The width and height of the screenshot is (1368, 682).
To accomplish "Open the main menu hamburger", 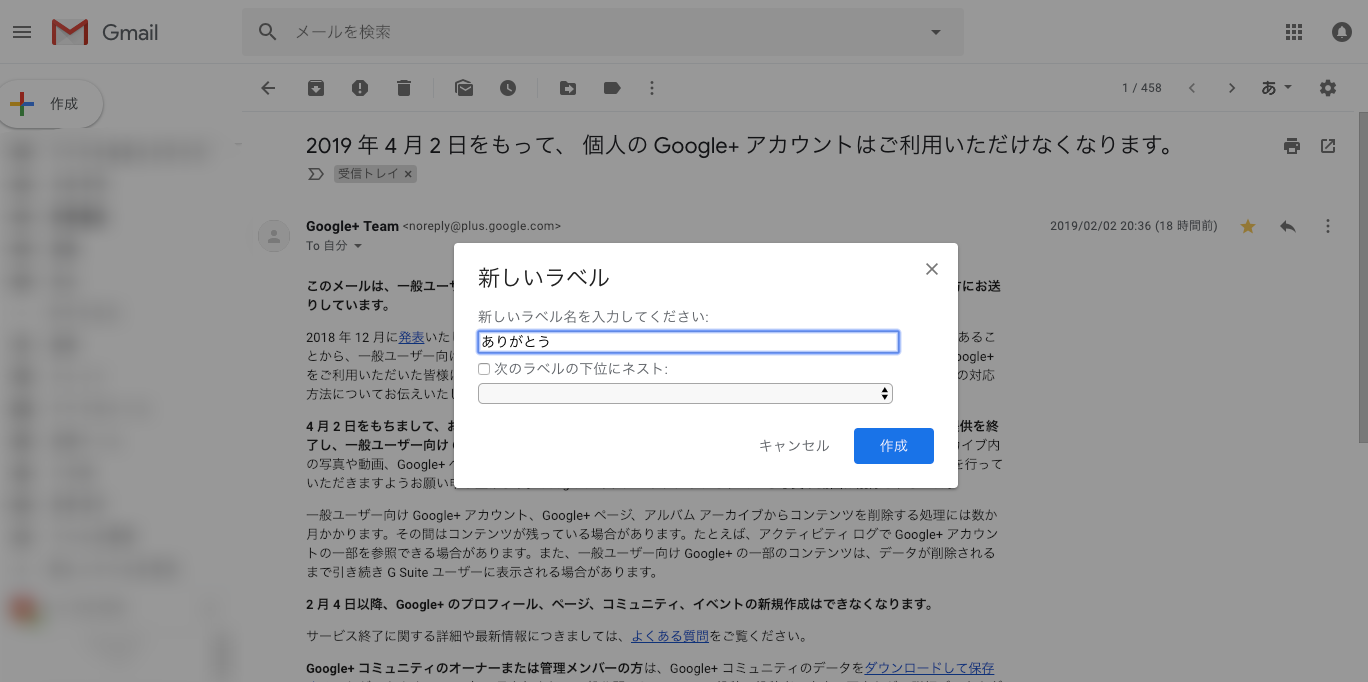I will pos(22,32).
